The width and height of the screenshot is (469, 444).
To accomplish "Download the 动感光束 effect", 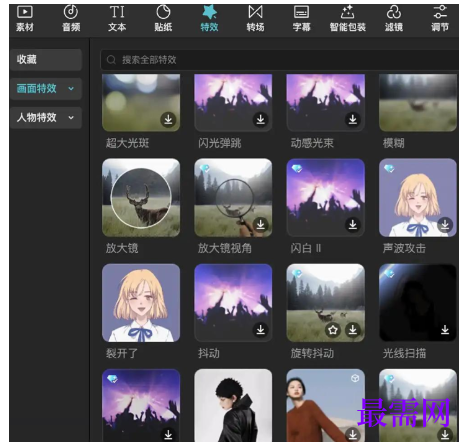I will point(353,119).
